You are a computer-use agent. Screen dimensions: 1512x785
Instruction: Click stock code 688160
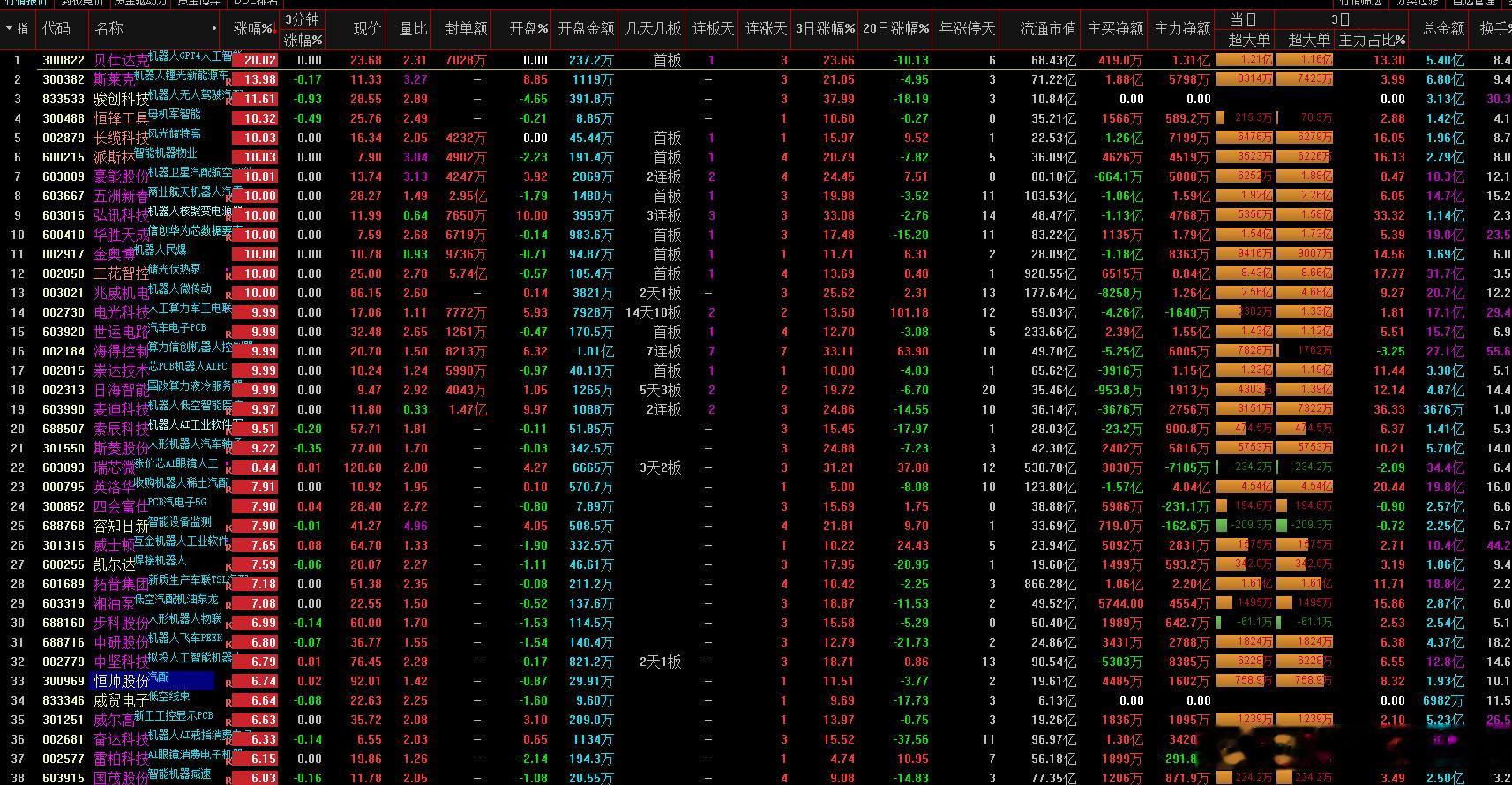64,623
